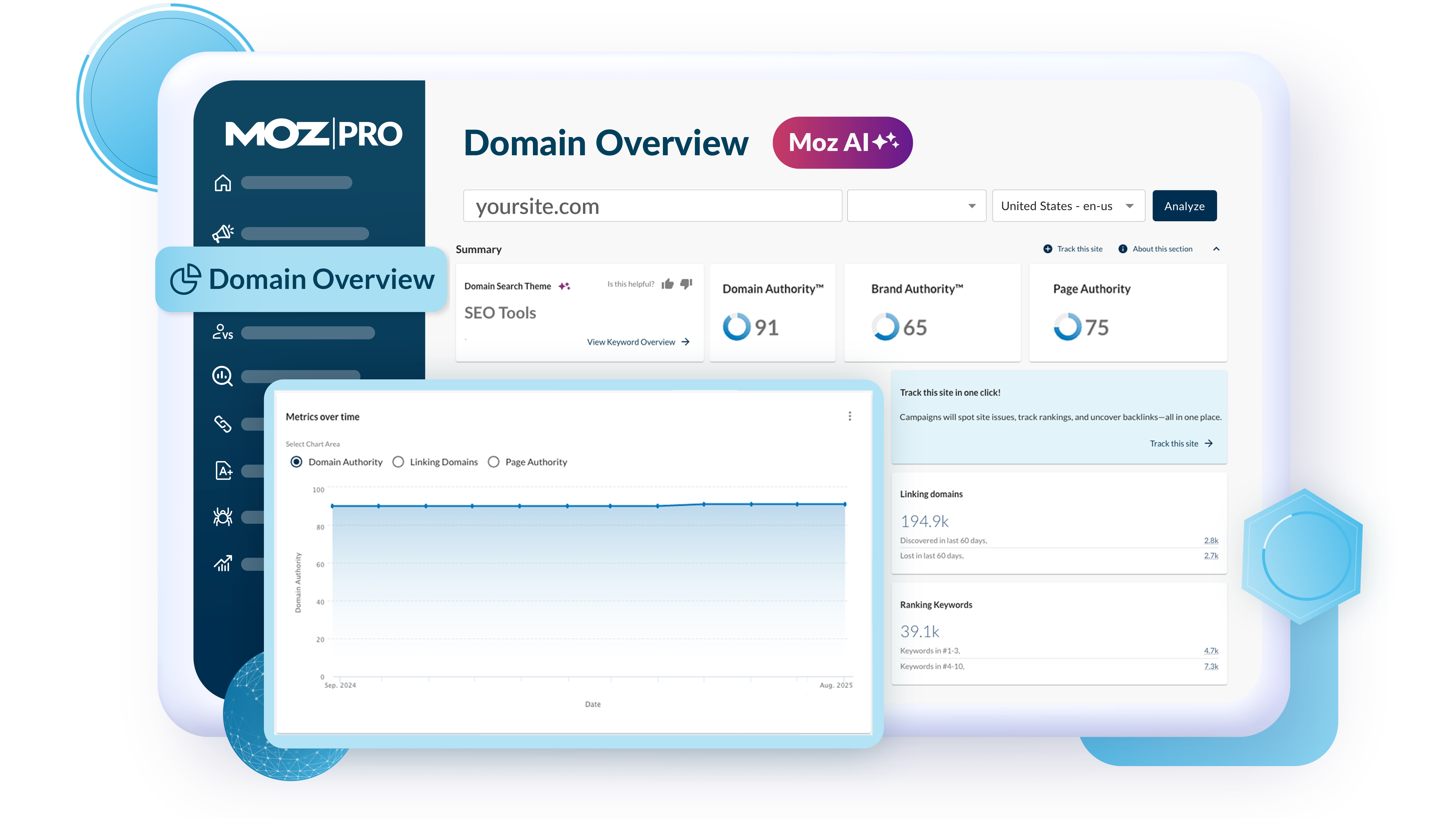Click the thumbs down icon
Screen dimensions: 1456x819
pos(686,284)
